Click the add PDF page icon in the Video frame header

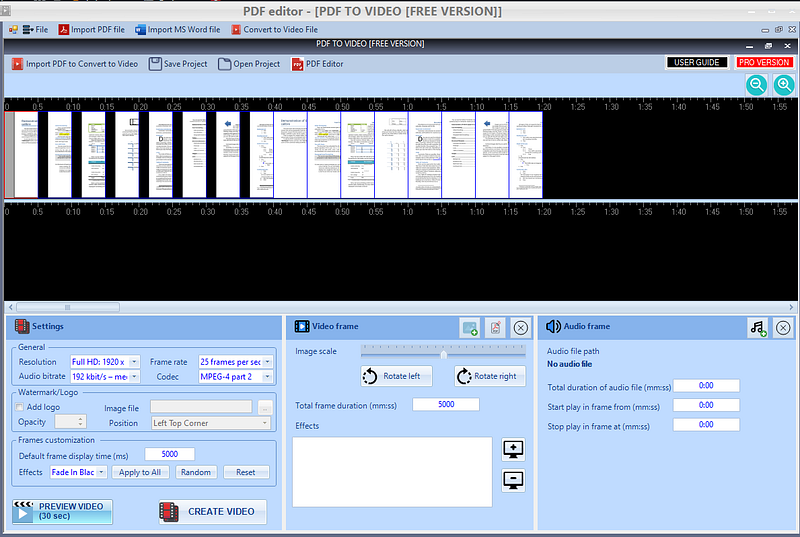tap(495, 328)
